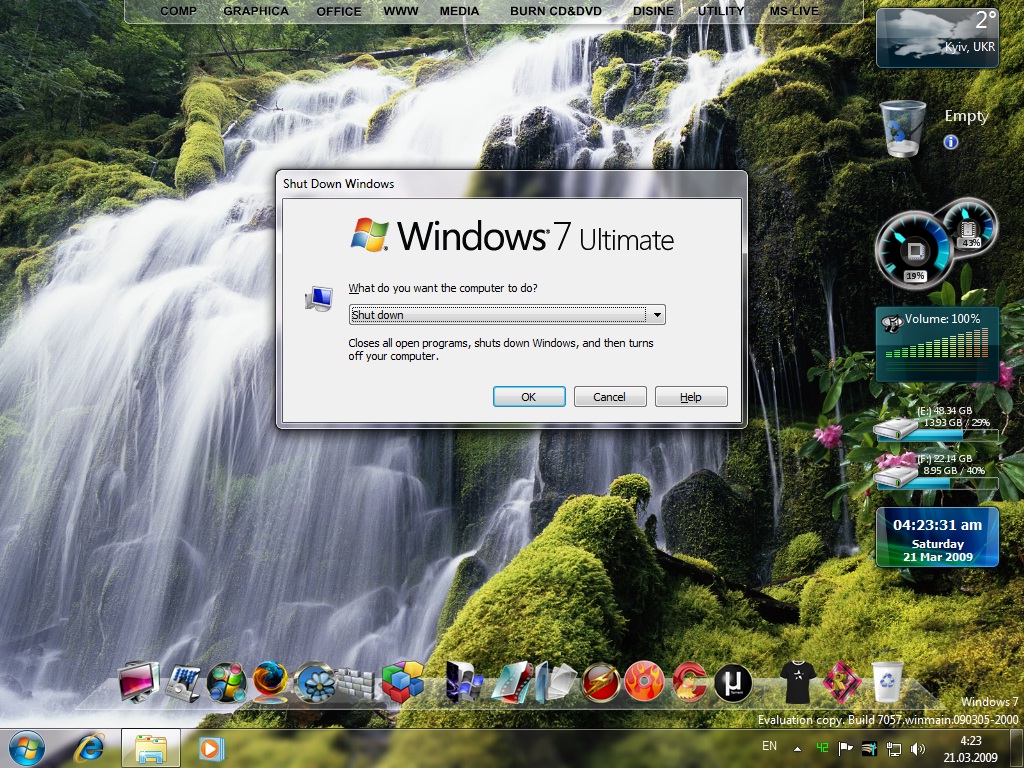Click the Recycle Bin gadget icon

(x=903, y=129)
